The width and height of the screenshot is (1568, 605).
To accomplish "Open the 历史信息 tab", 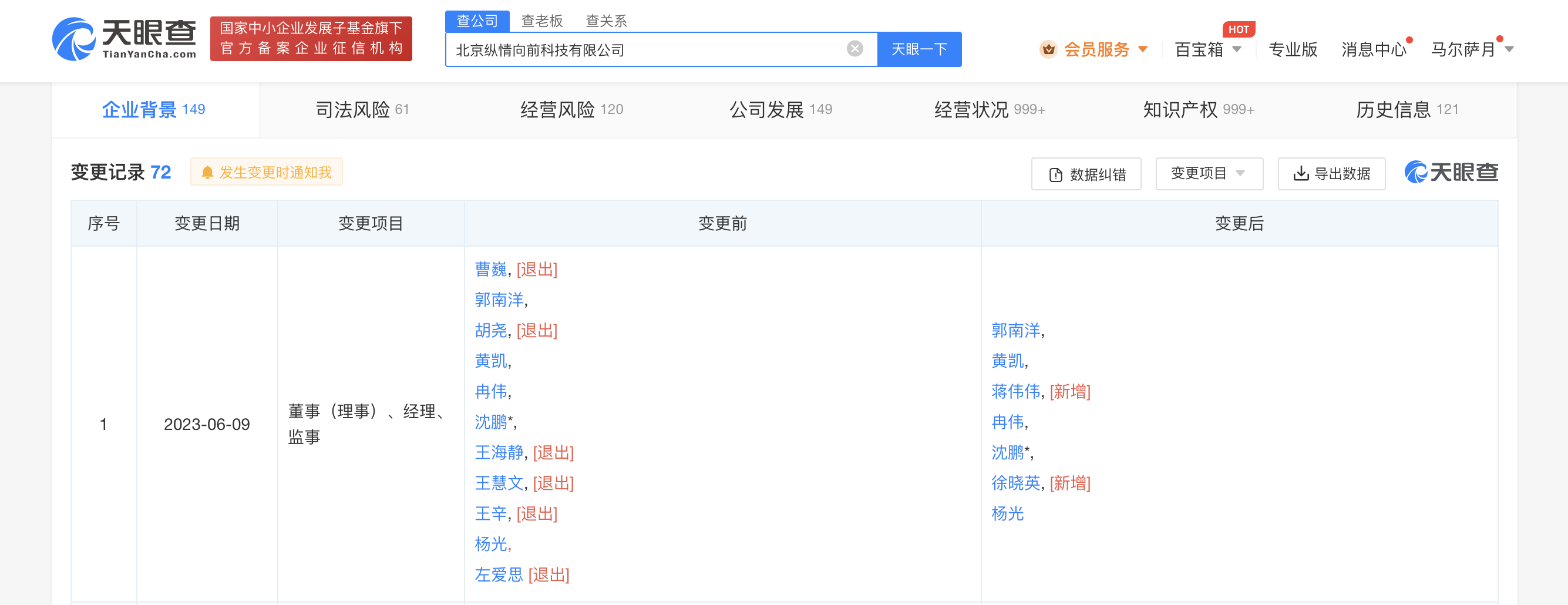I will coord(1407,110).
